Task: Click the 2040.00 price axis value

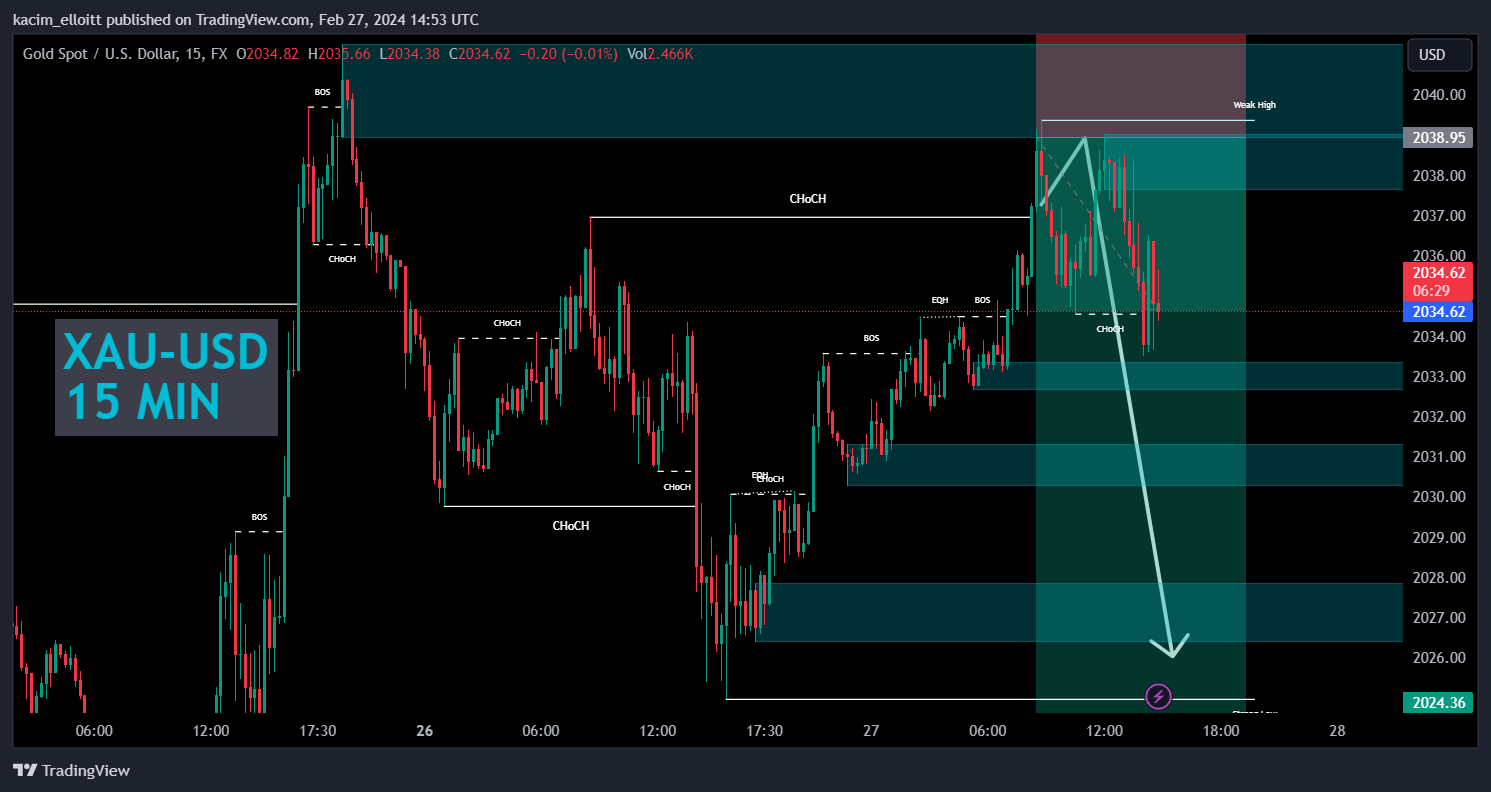Action: click(1437, 95)
